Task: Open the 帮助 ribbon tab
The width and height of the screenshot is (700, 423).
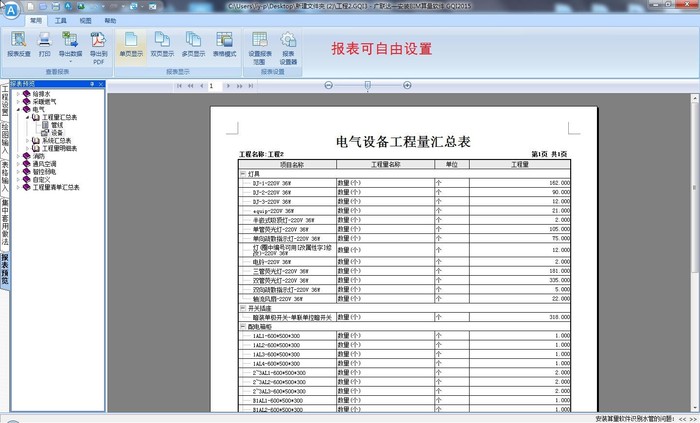Action: click(x=110, y=21)
